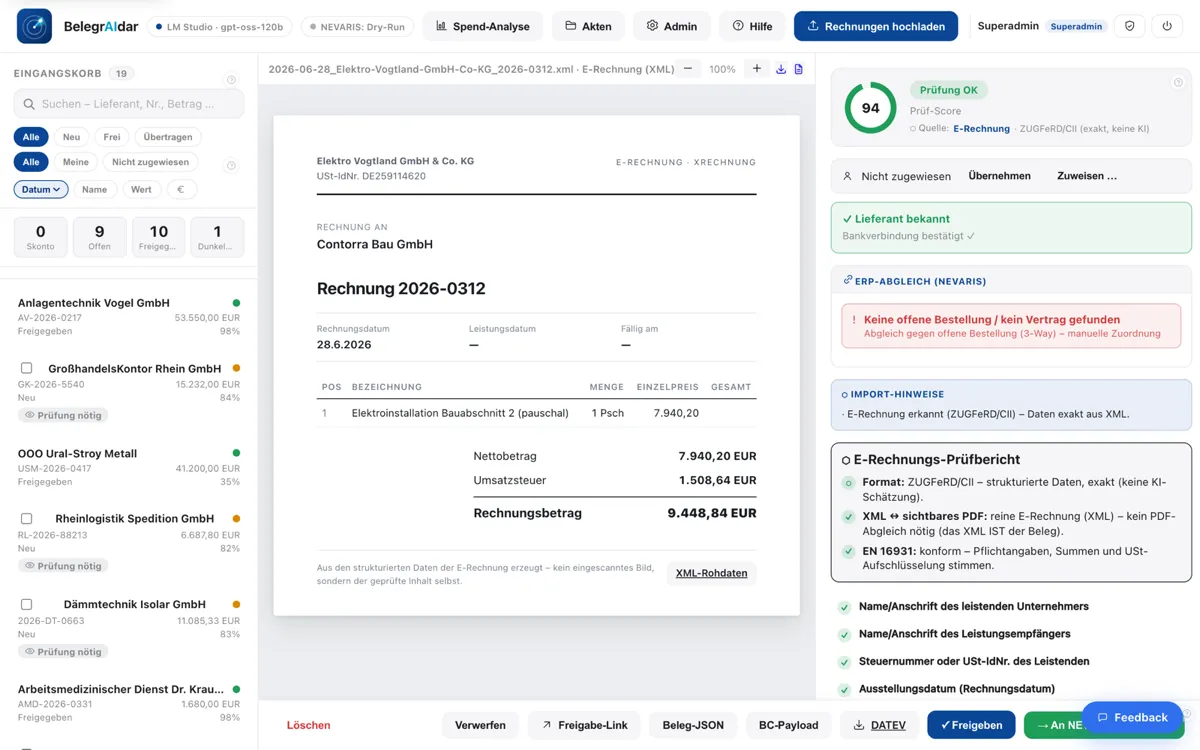Open the help icon on the Prüf-Score card

[x=1178, y=83]
